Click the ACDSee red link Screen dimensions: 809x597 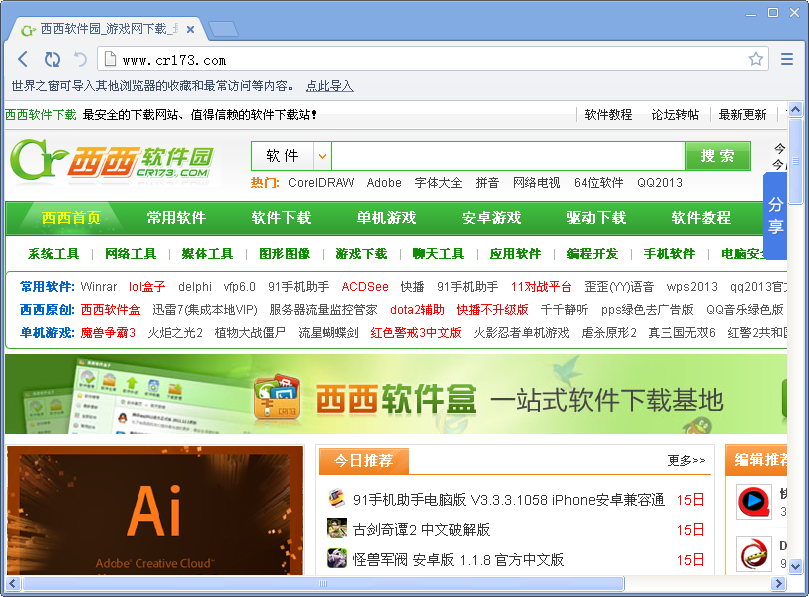pos(365,286)
